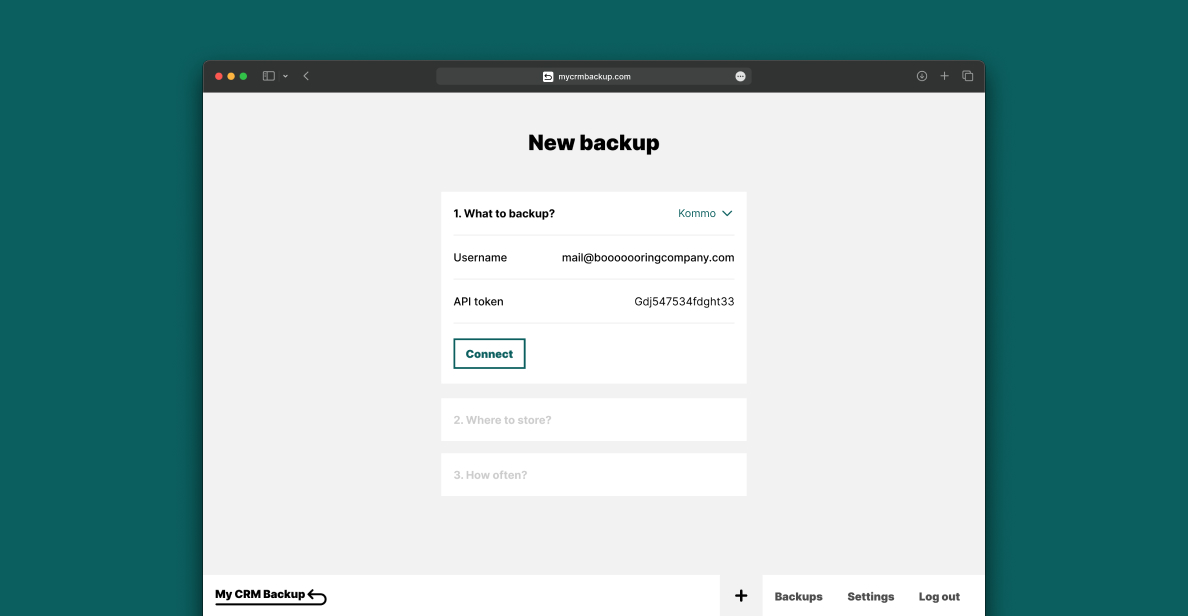
Task: Open the address bar more options icon
Action: [740, 76]
